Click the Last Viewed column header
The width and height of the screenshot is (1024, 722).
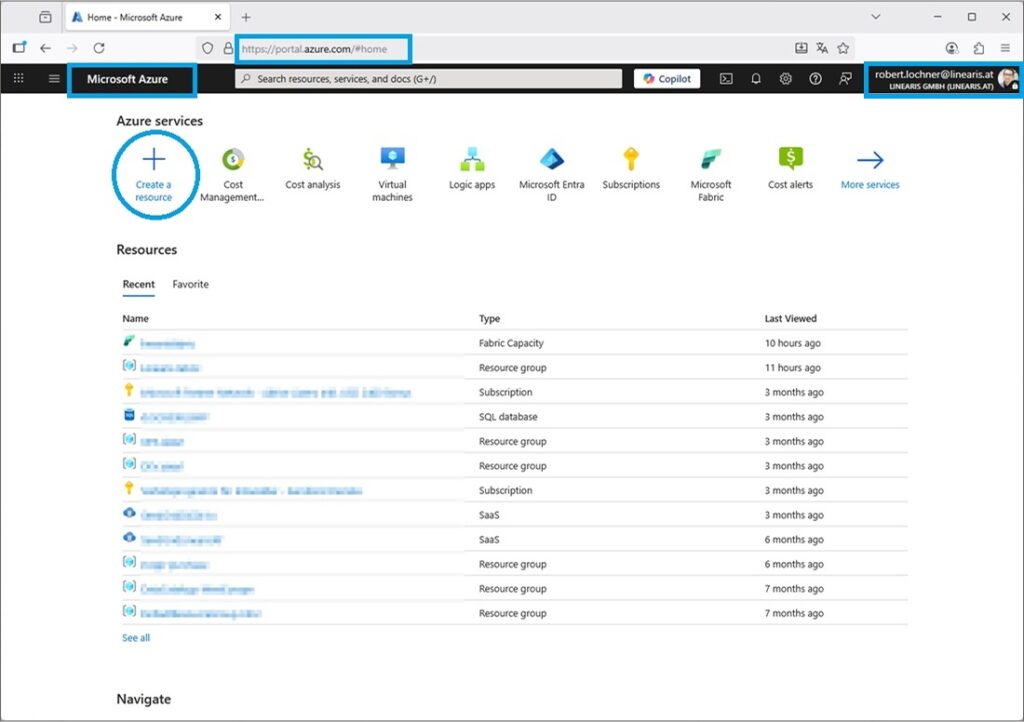coord(790,319)
